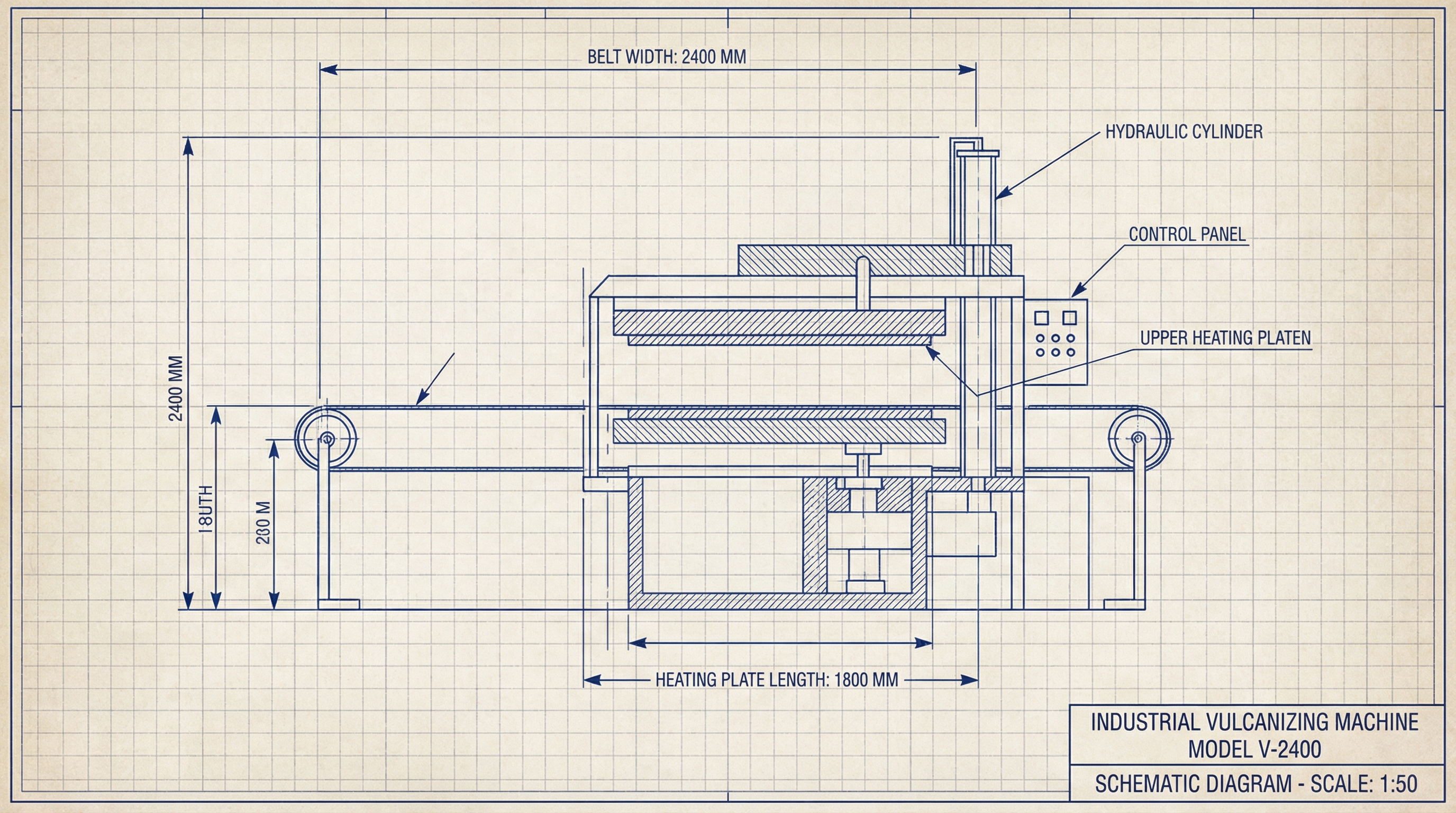The width and height of the screenshot is (1456, 813).
Task: Click the BELT WIDTH: 2400 MM dimension text
Action: click(667, 57)
